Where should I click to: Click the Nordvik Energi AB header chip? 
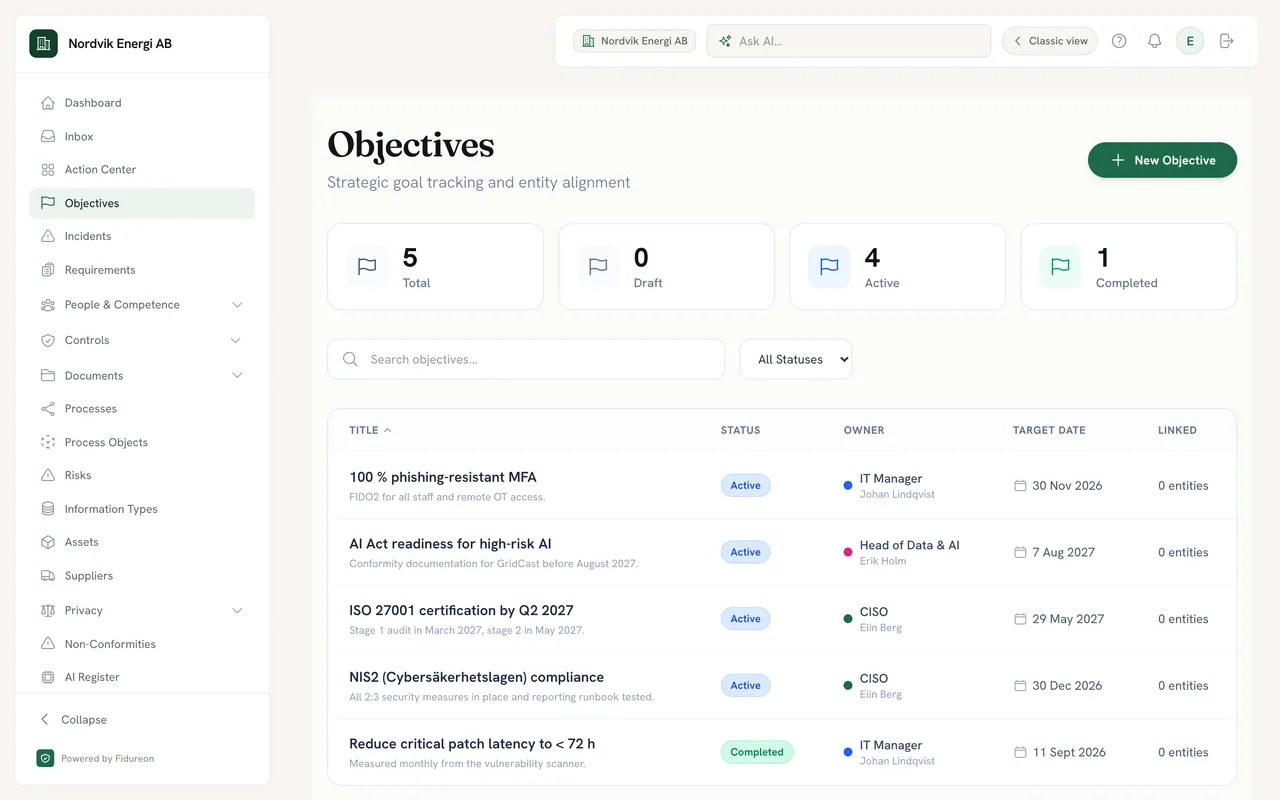coord(634,41)
